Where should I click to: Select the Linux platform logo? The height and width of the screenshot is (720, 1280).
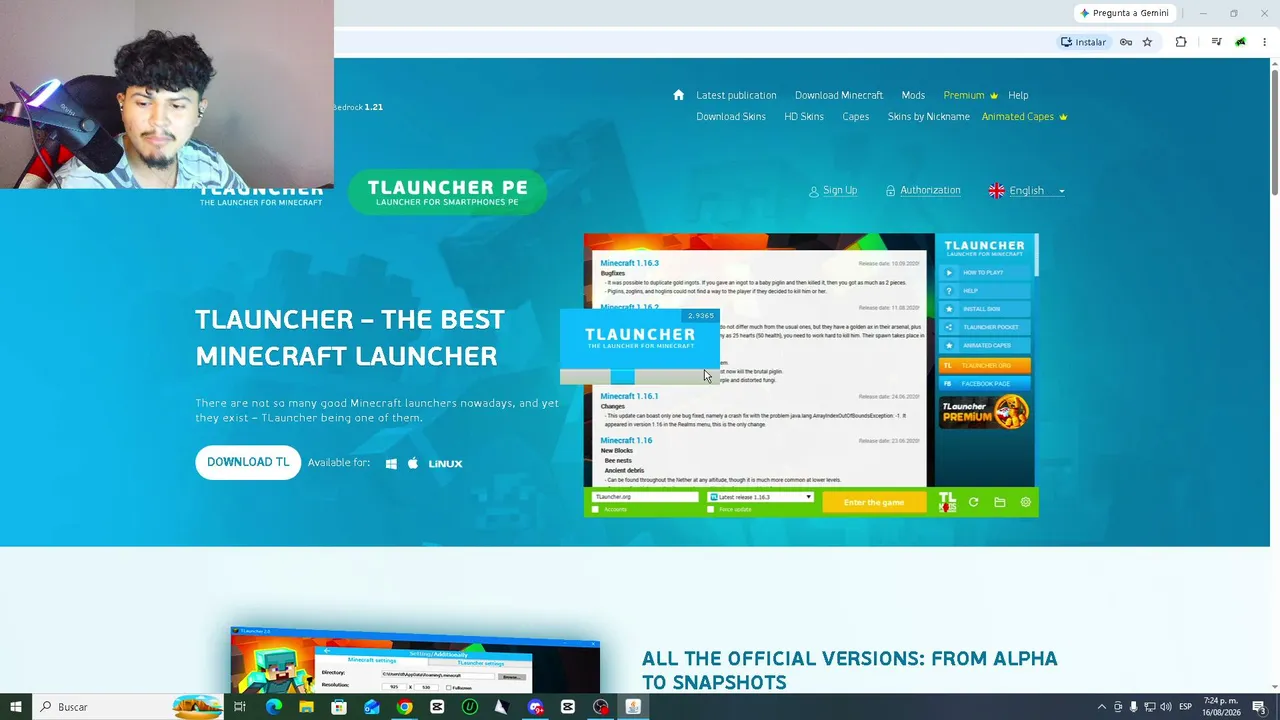pyautogui.click(x=445, y=464)
